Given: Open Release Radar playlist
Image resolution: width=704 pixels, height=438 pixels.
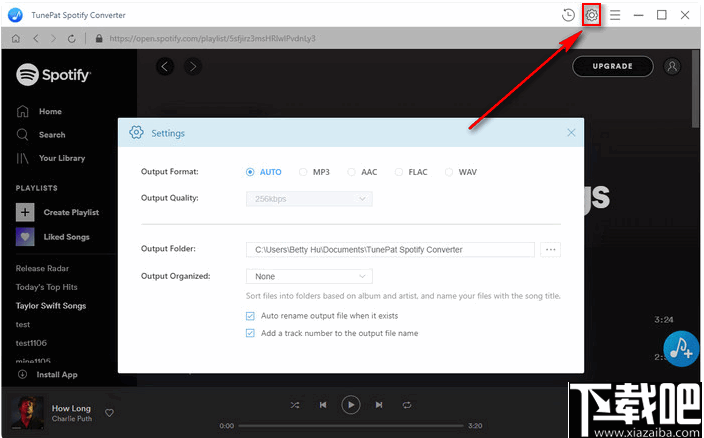Looking at the screenshot, I should pos(42,268).
